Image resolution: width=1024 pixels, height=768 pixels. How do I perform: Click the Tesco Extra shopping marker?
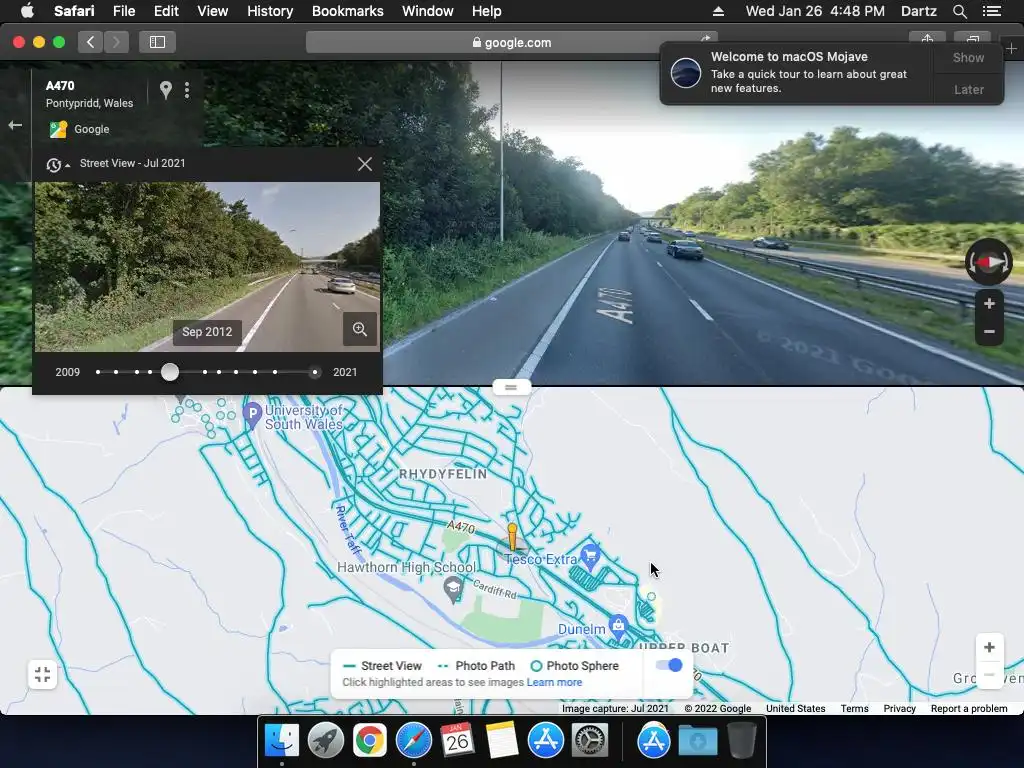tap(590, 557)
